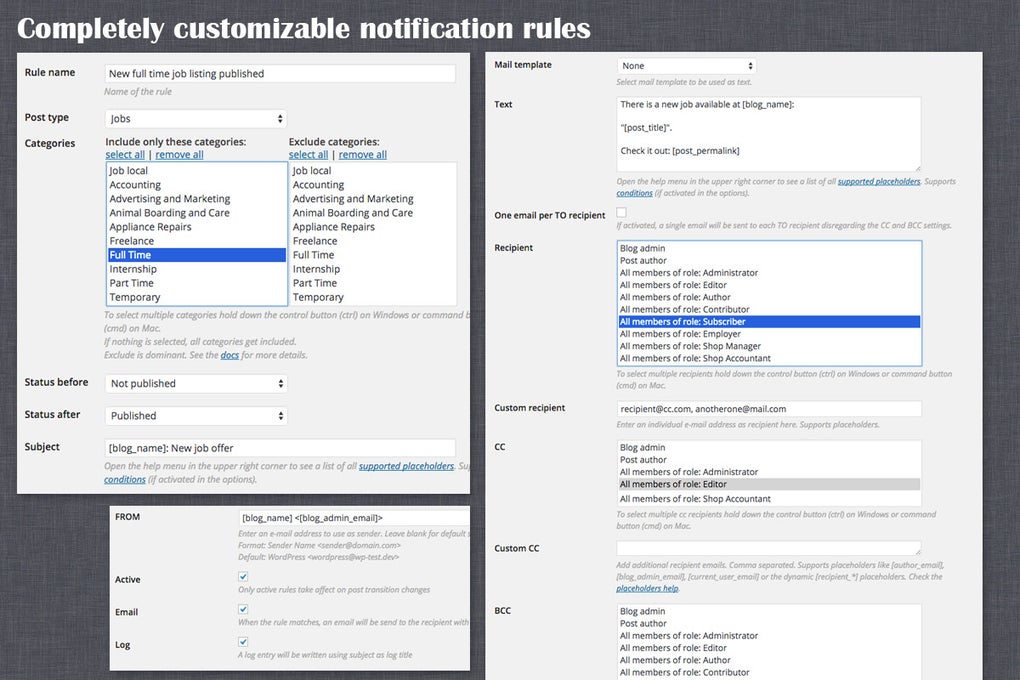Follow the supported placeholders link

click(405, 466)
